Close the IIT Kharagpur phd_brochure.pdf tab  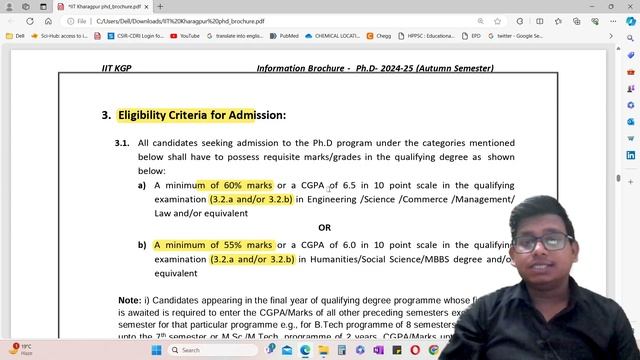point(146,7)
